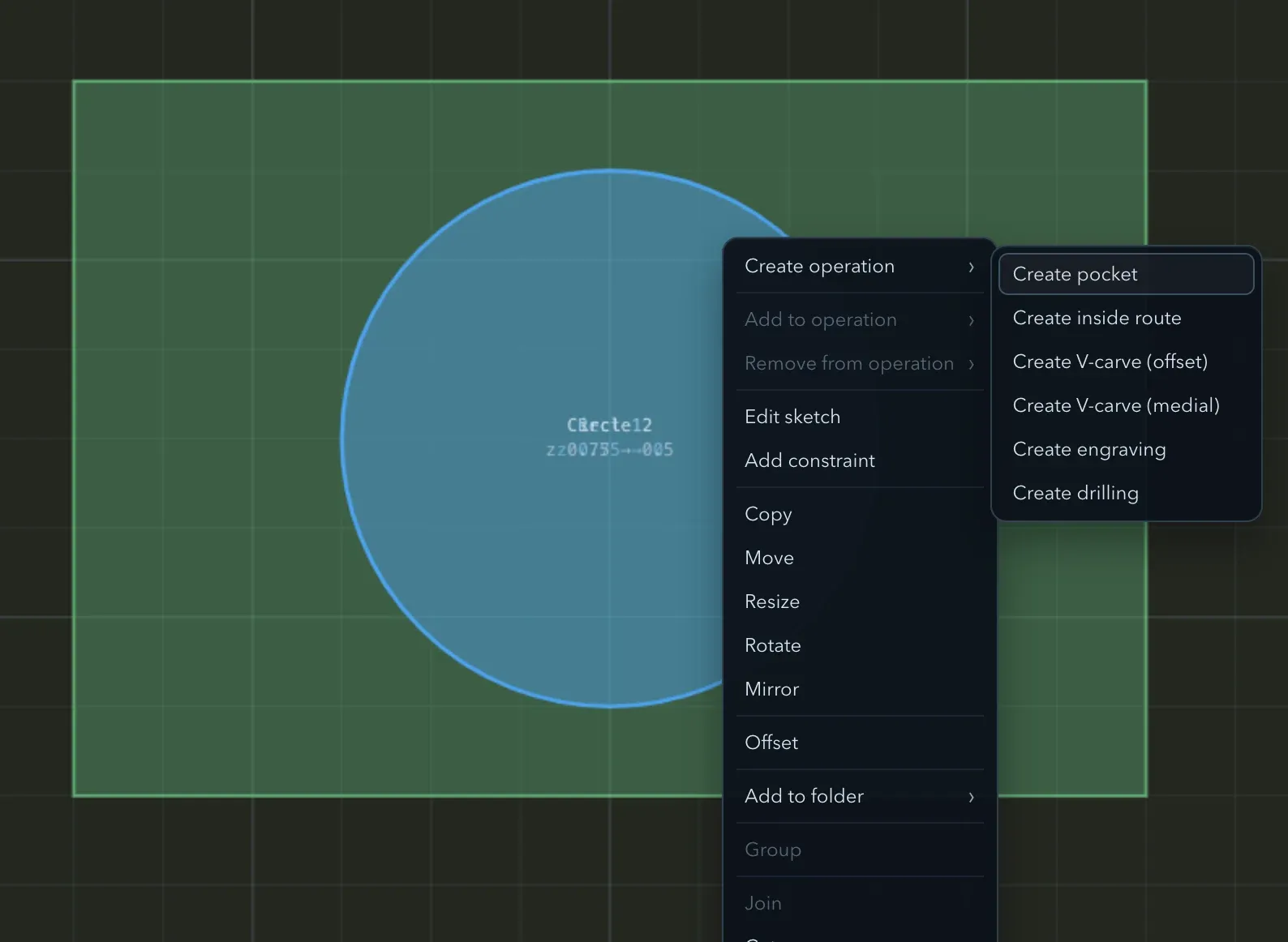Pick Create V-carve (medial)
This screenshot has width=1288, height=942.
click(x=1126, y=405)
